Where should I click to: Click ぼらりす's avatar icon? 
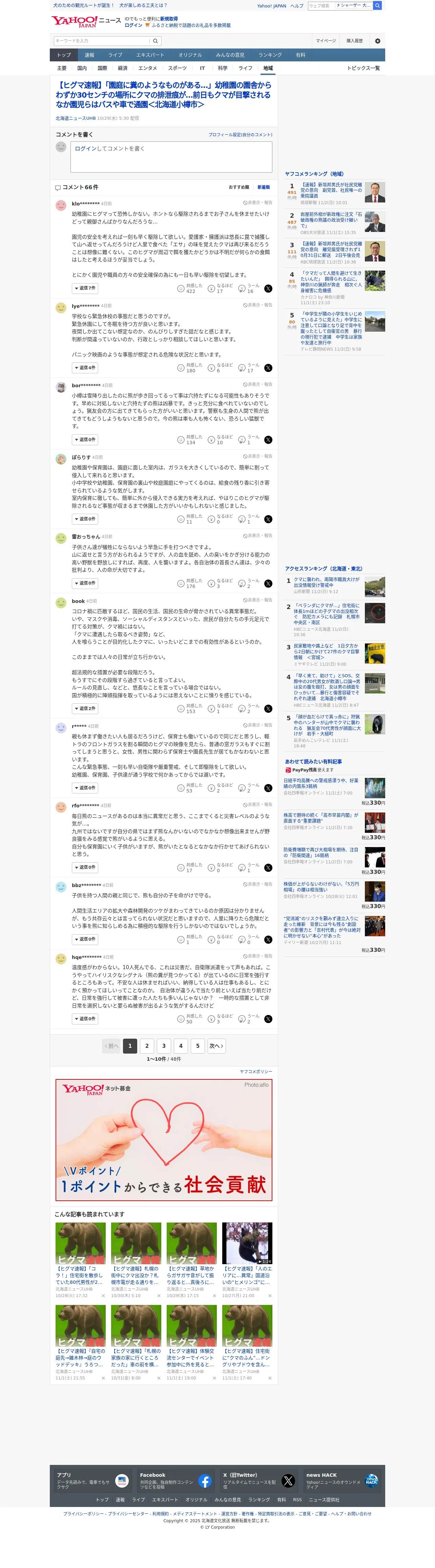(61, 459)
